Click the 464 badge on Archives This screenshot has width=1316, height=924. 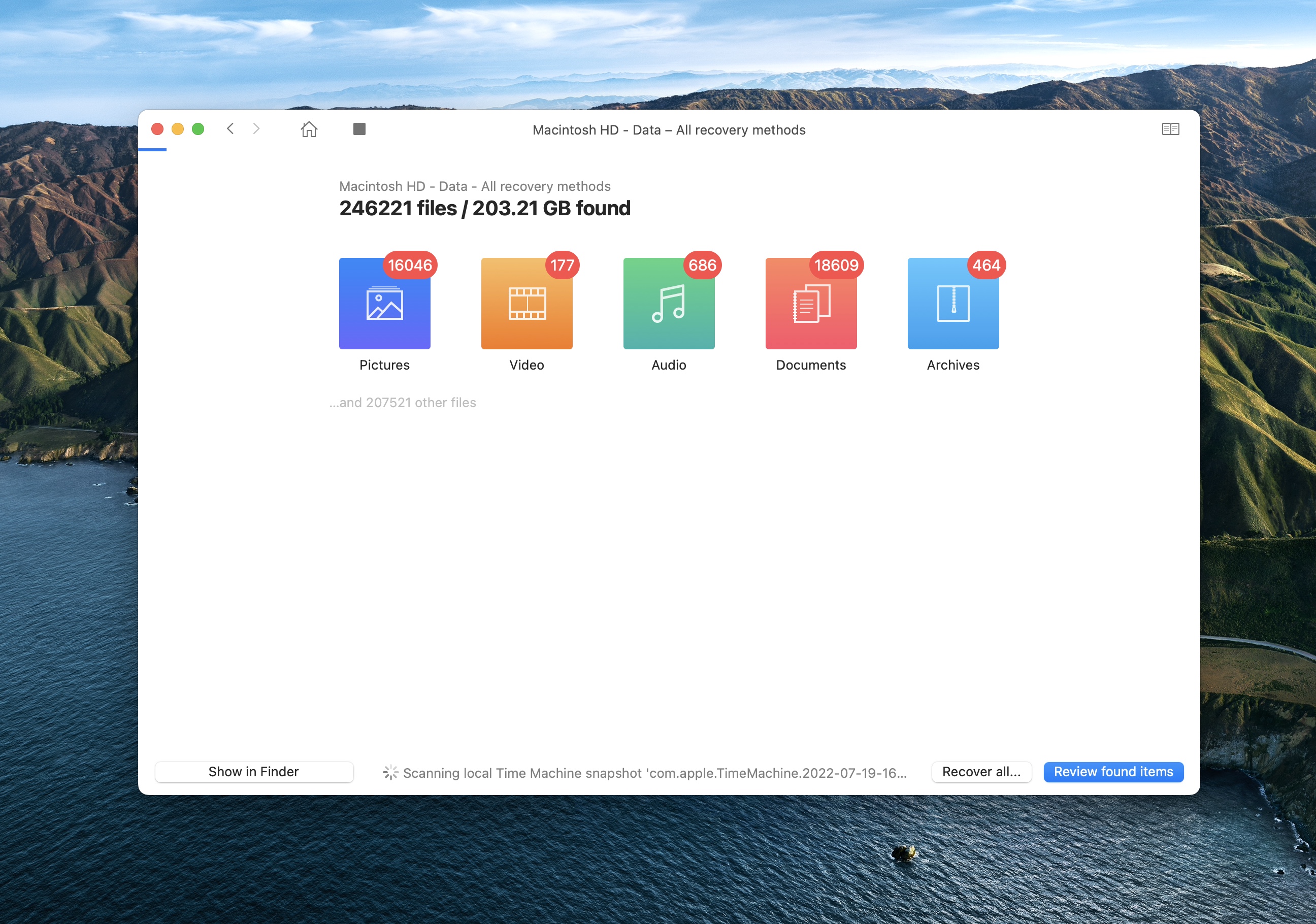click(986, 265)
